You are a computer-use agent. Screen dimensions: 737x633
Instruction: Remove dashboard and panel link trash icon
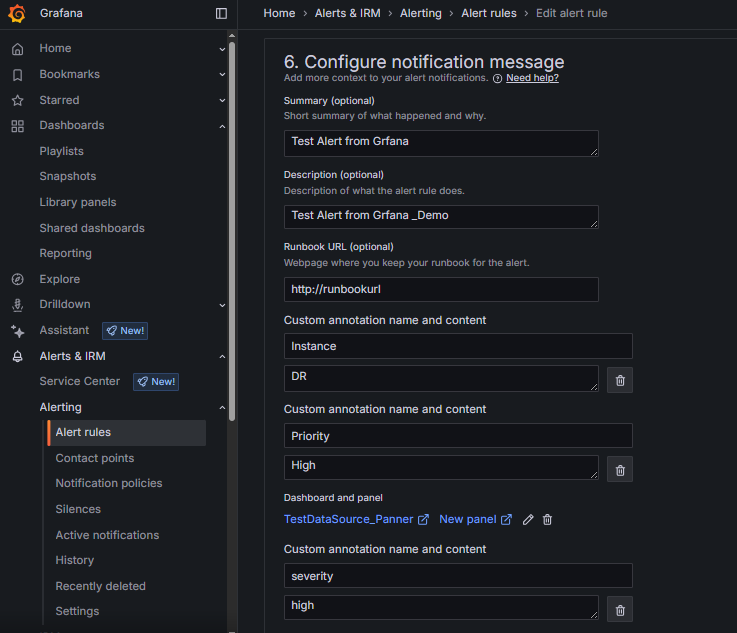pyautogui.click(x=547, y=520)
